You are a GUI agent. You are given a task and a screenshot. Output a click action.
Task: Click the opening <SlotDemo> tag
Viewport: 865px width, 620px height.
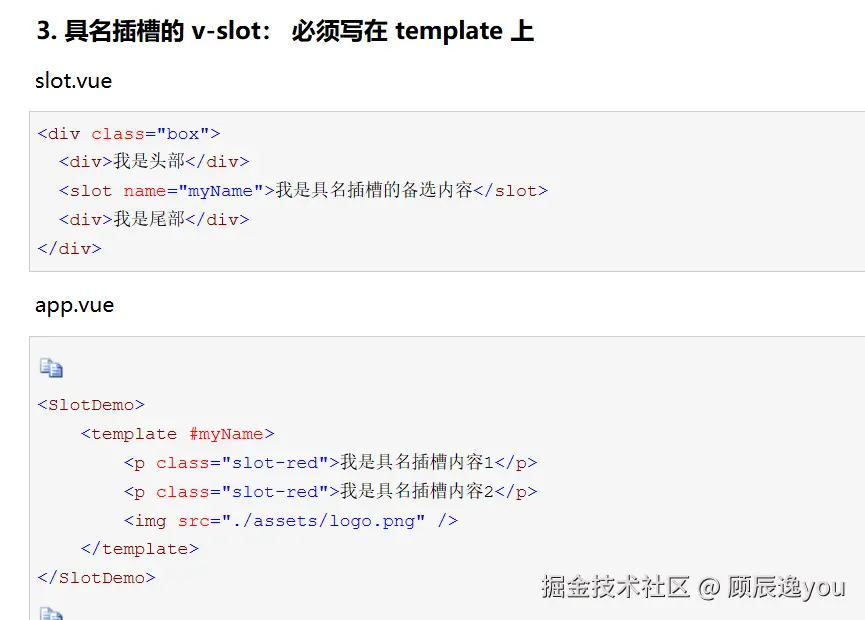pos(91,405)
